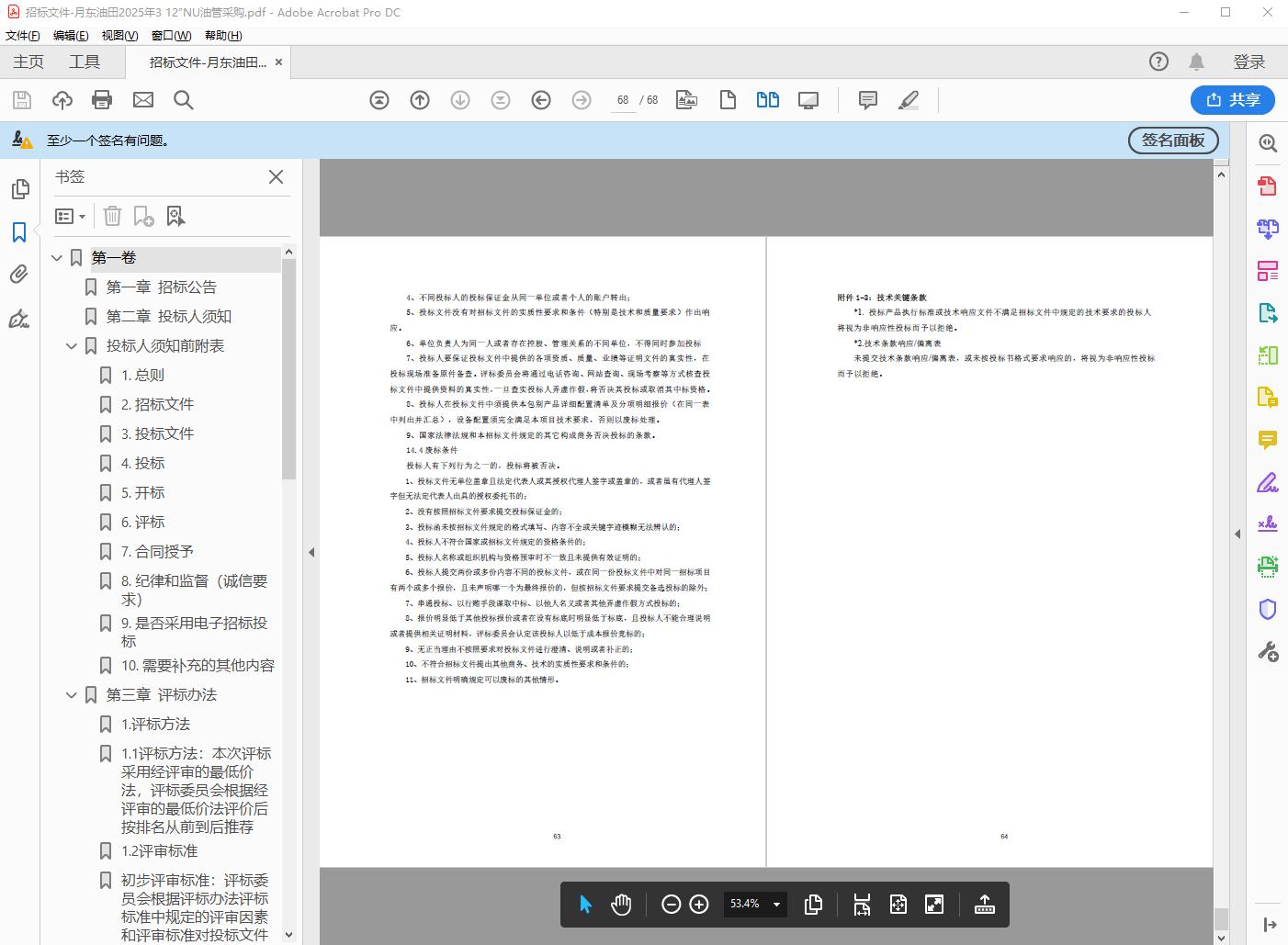
Task: Open the File menu
Action: (23, 36)
